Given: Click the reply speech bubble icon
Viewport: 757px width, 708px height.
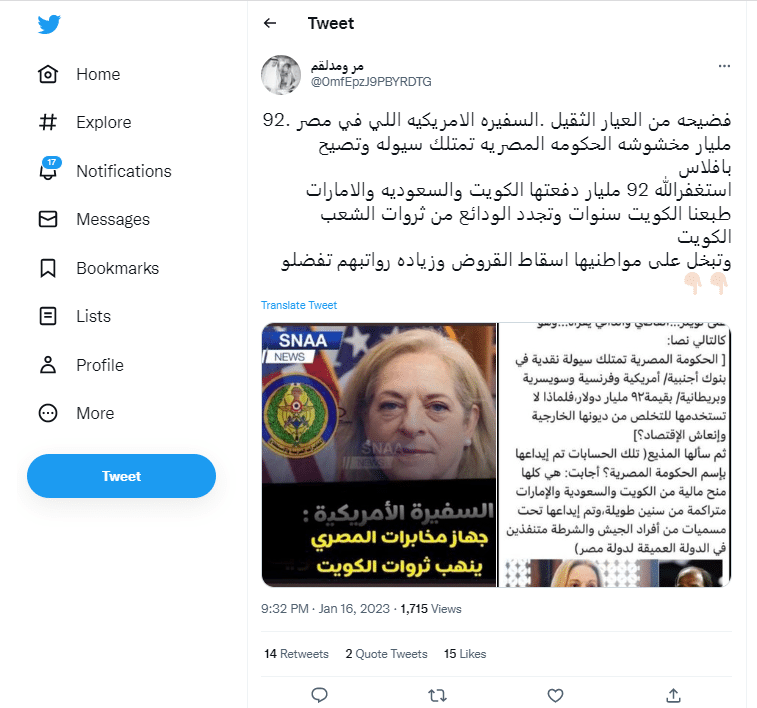Looking at the screenshot, I should [x=319, y=695].
